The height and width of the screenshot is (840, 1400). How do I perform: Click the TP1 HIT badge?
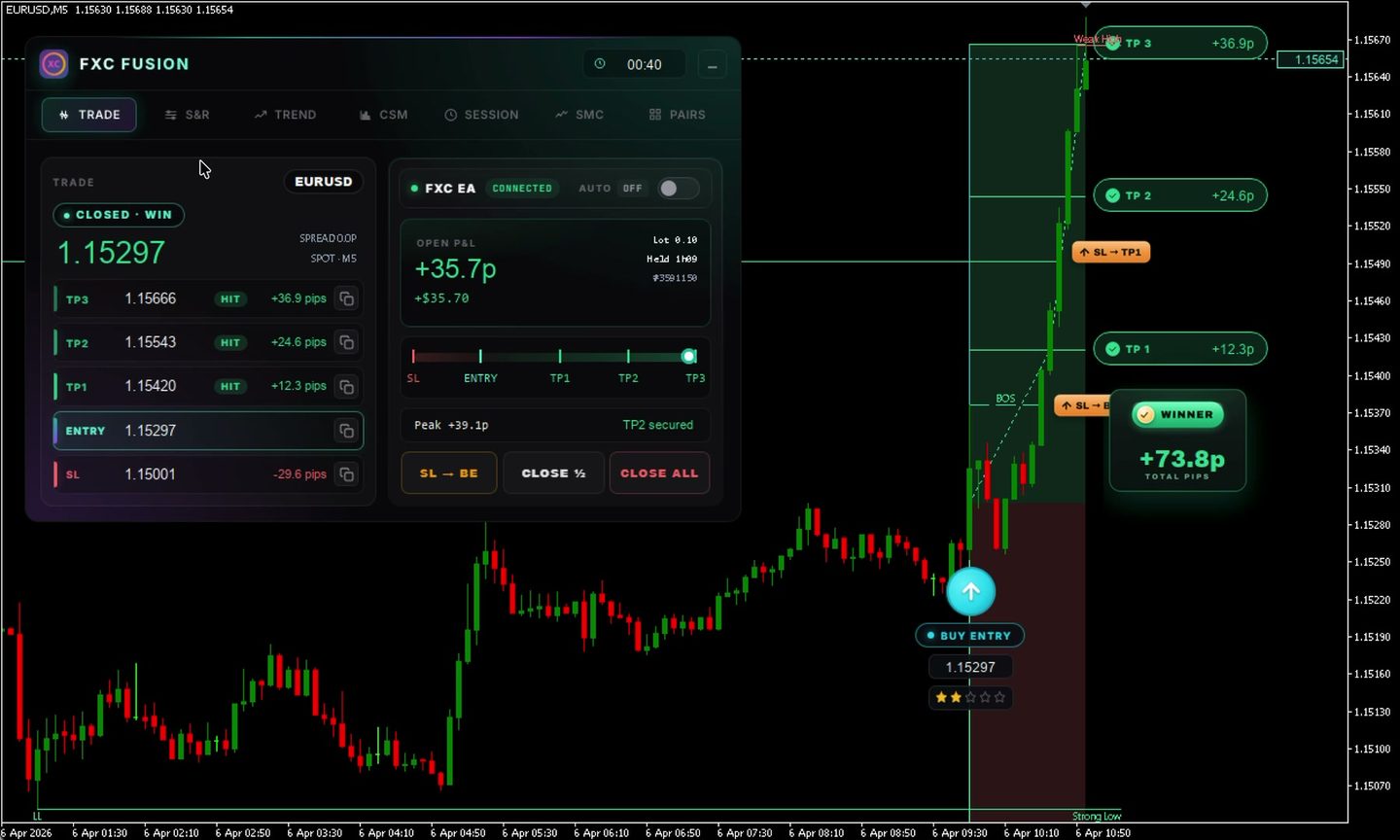point(230,387)
